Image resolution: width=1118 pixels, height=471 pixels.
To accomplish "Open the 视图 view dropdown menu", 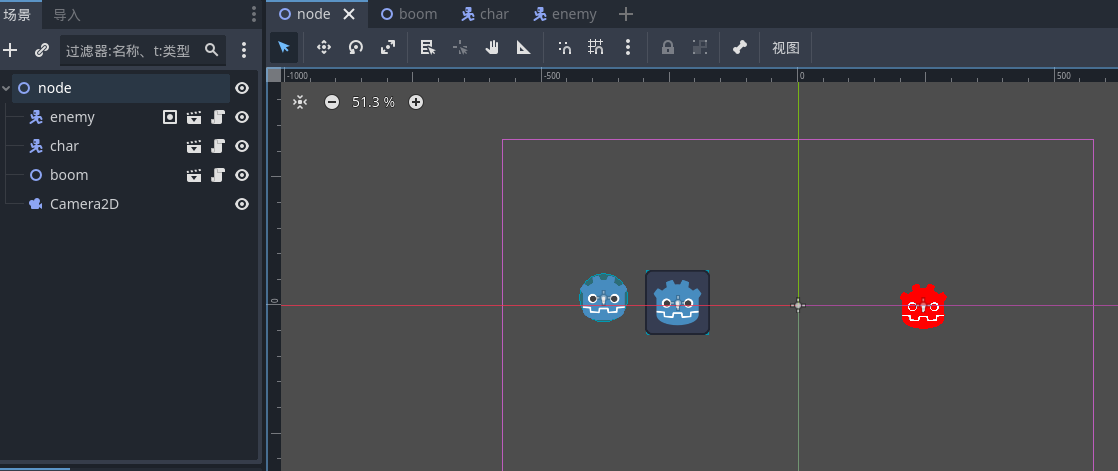I will [x=785, y=47].
